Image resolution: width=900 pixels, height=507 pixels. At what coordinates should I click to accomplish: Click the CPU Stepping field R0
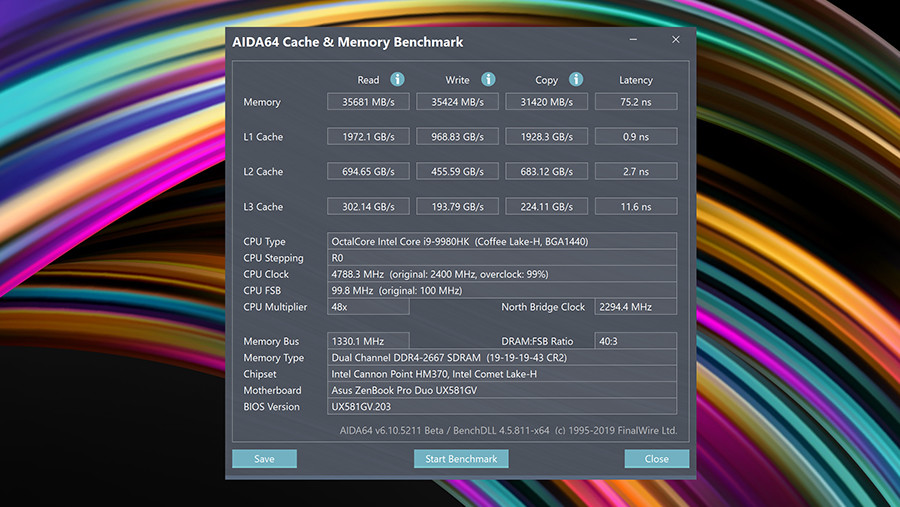(502, 258)
